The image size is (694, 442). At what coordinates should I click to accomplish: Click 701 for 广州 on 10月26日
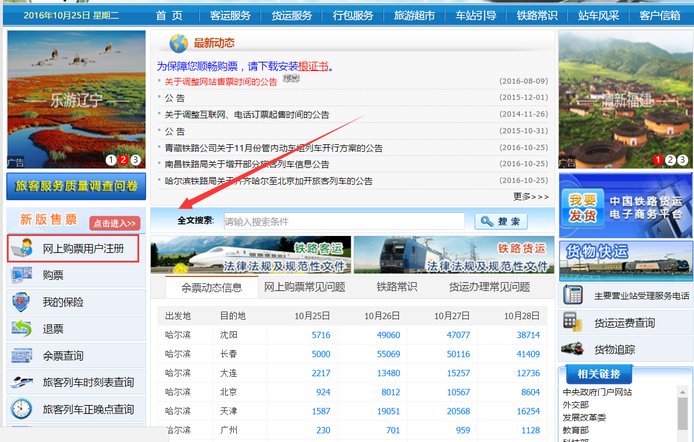[x=393, y=430]
